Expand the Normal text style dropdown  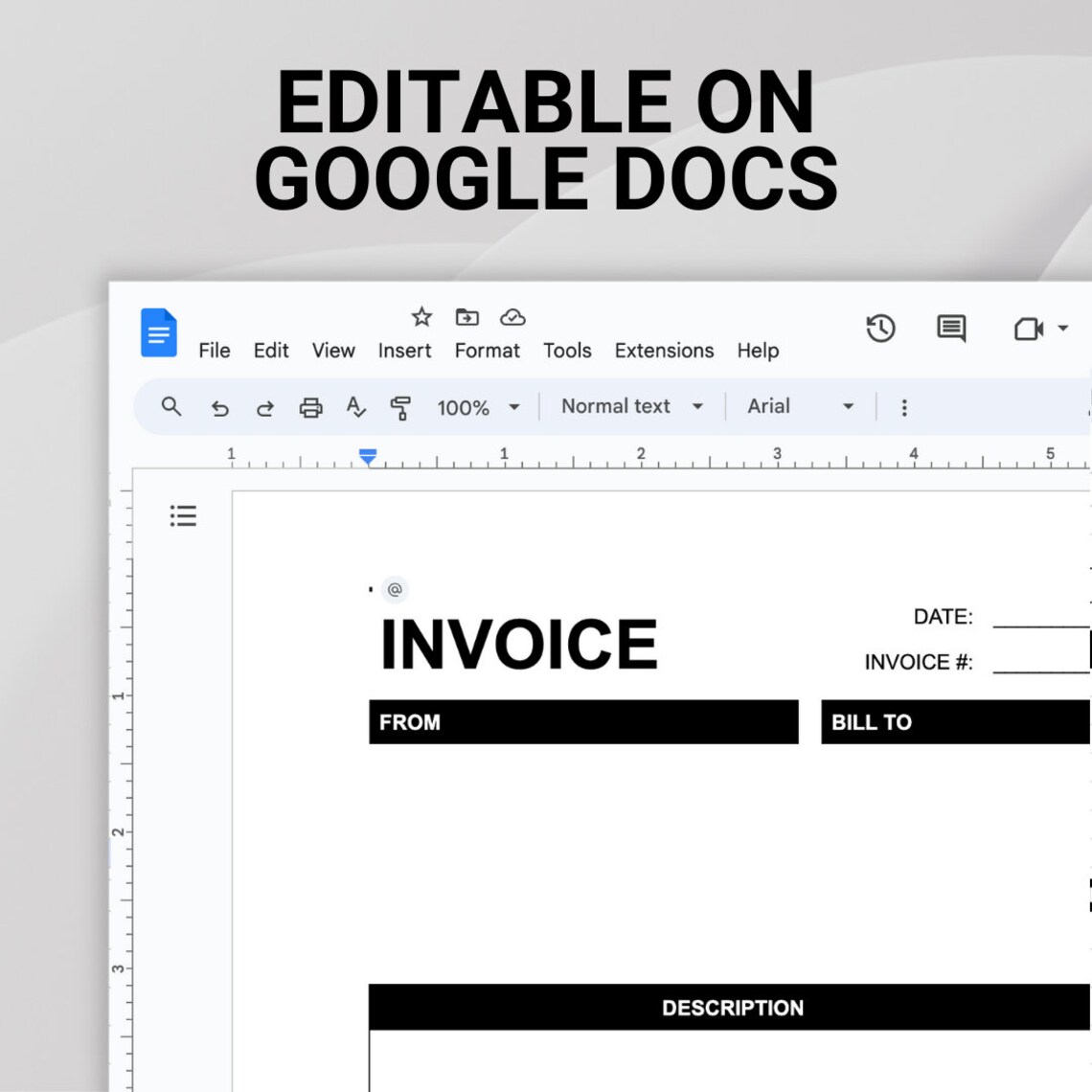point(631,406)
